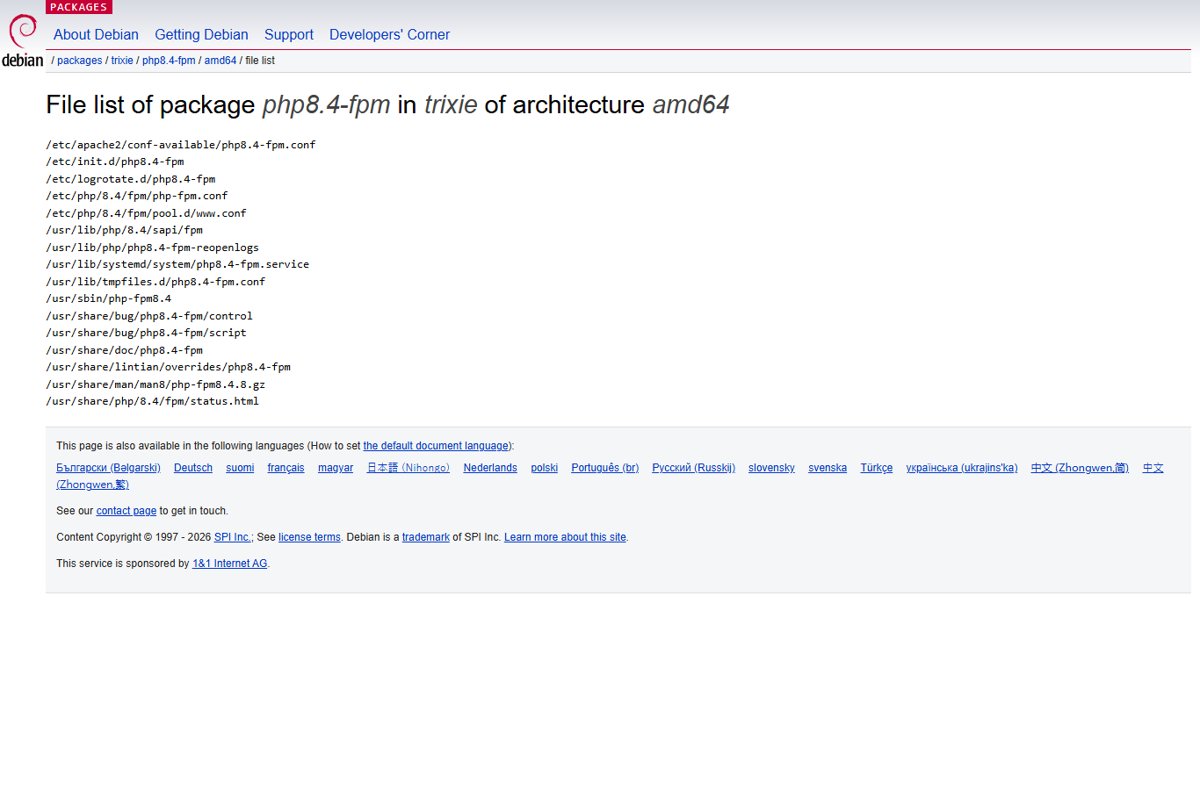1200x790 pixels.
Task: Switch page language to 日本語 (Nihongo)
Action: pyautogui.click(x=408, y=468)
